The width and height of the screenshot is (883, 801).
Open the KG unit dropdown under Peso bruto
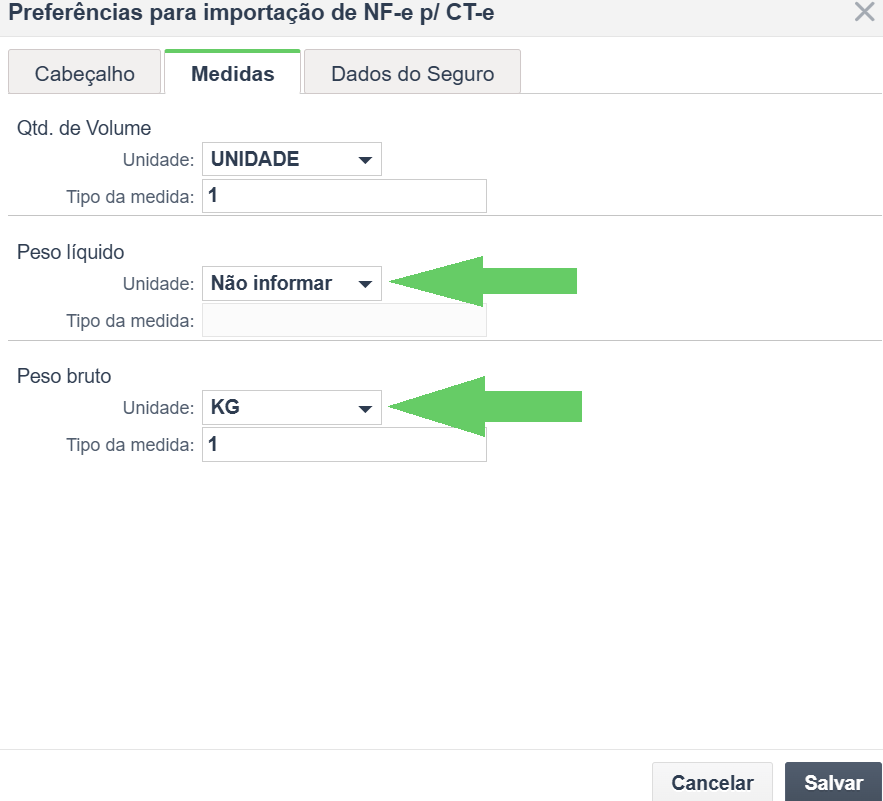pyautogui.click(x=292, y=407)
